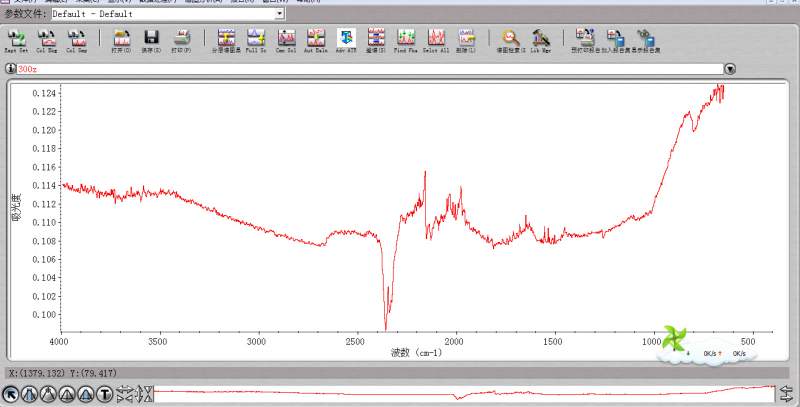Click the spectrum information 'i' icon

point(10,68)
